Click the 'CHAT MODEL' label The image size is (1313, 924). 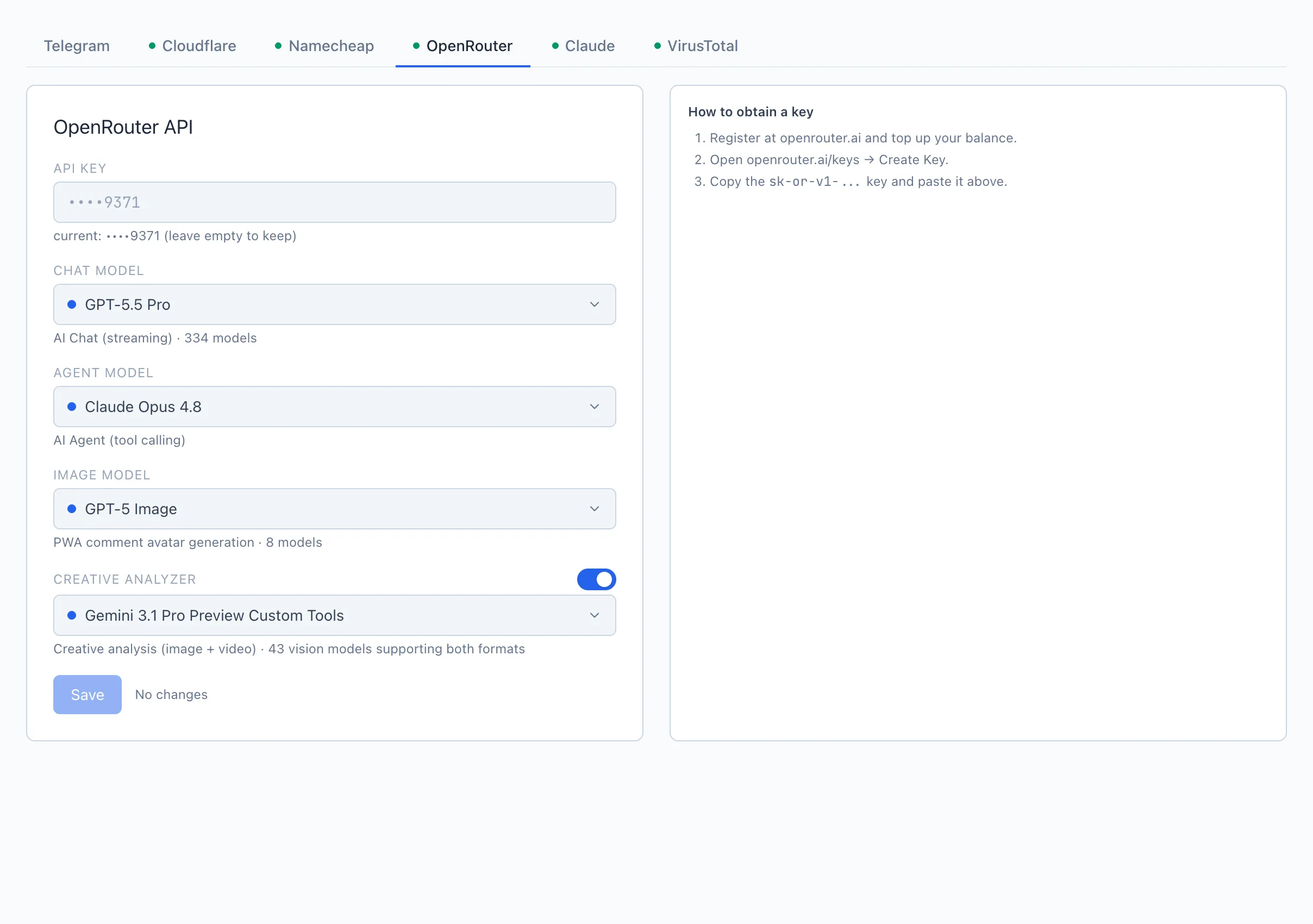[x=99, y=271]
